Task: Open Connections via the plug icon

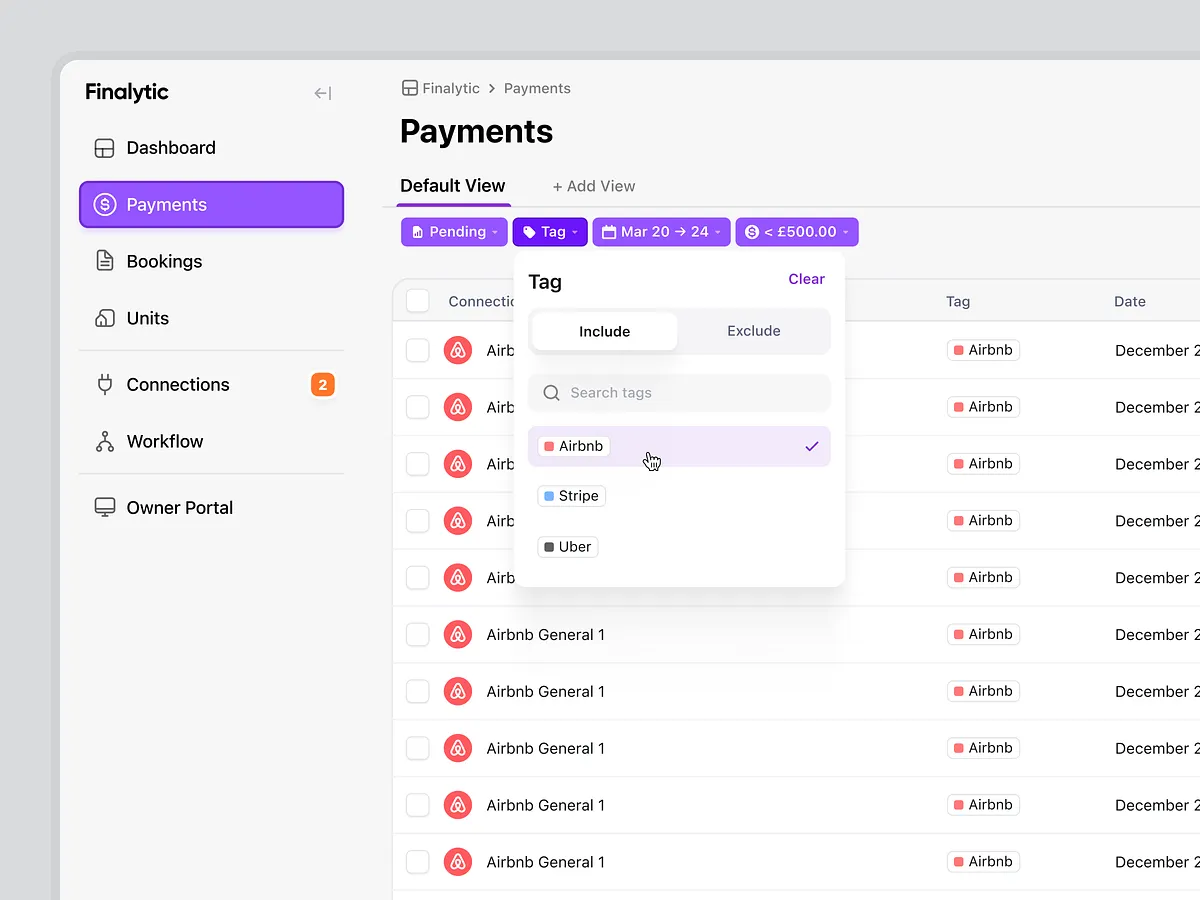Action: pyautogui.click(x=104, y=384)
